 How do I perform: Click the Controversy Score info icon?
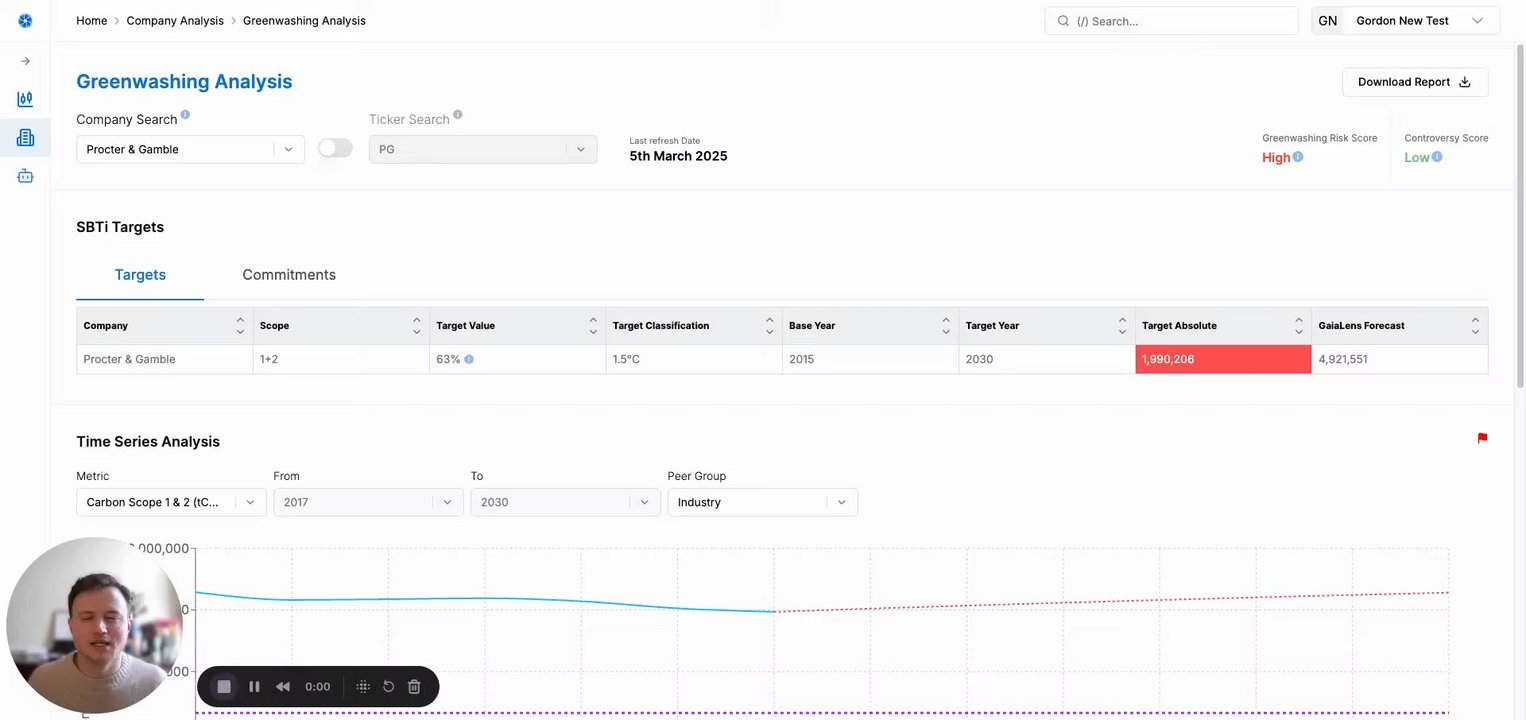pos(1437,156)
